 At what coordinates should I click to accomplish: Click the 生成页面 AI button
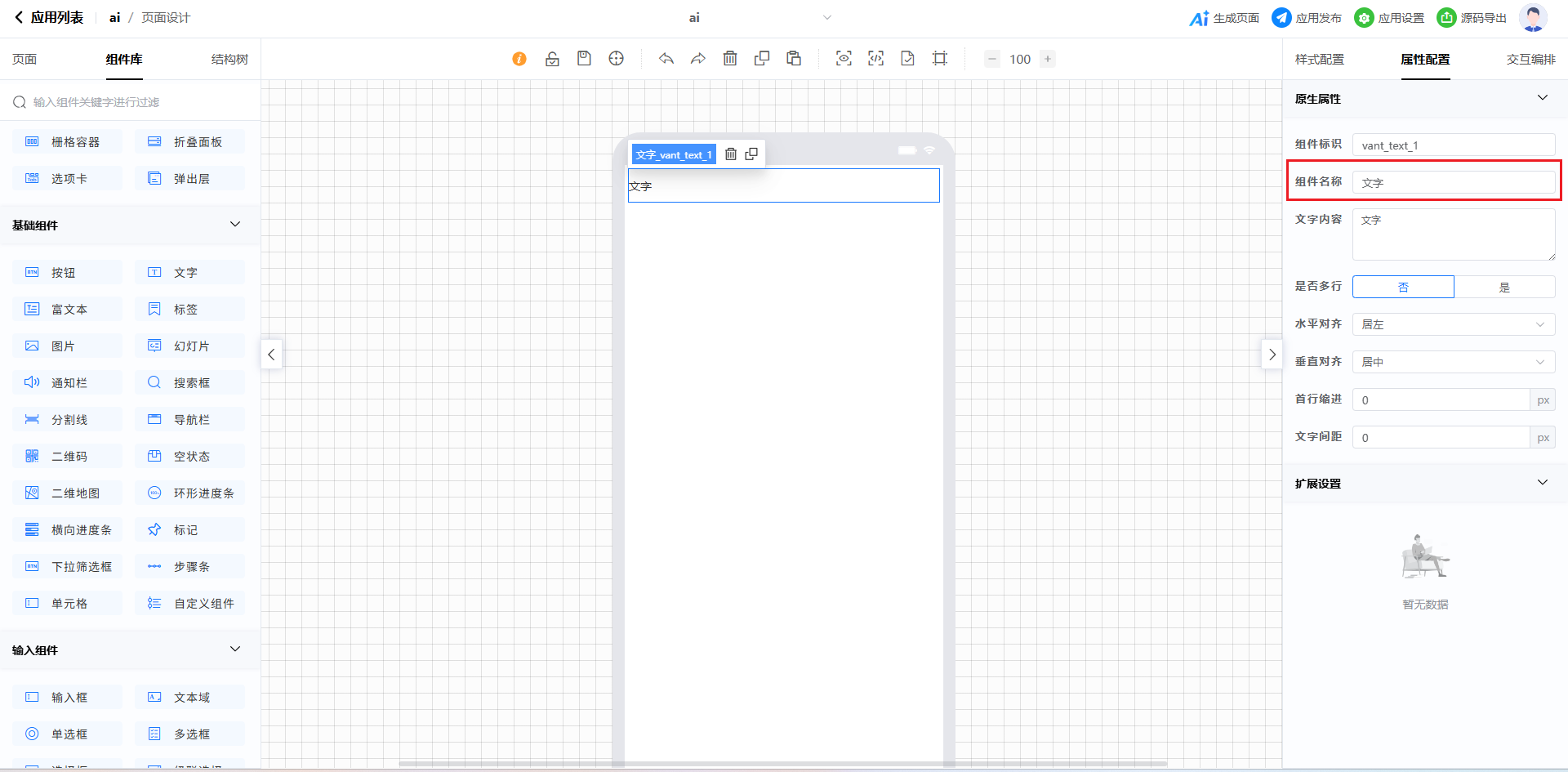pos(1224,18)
